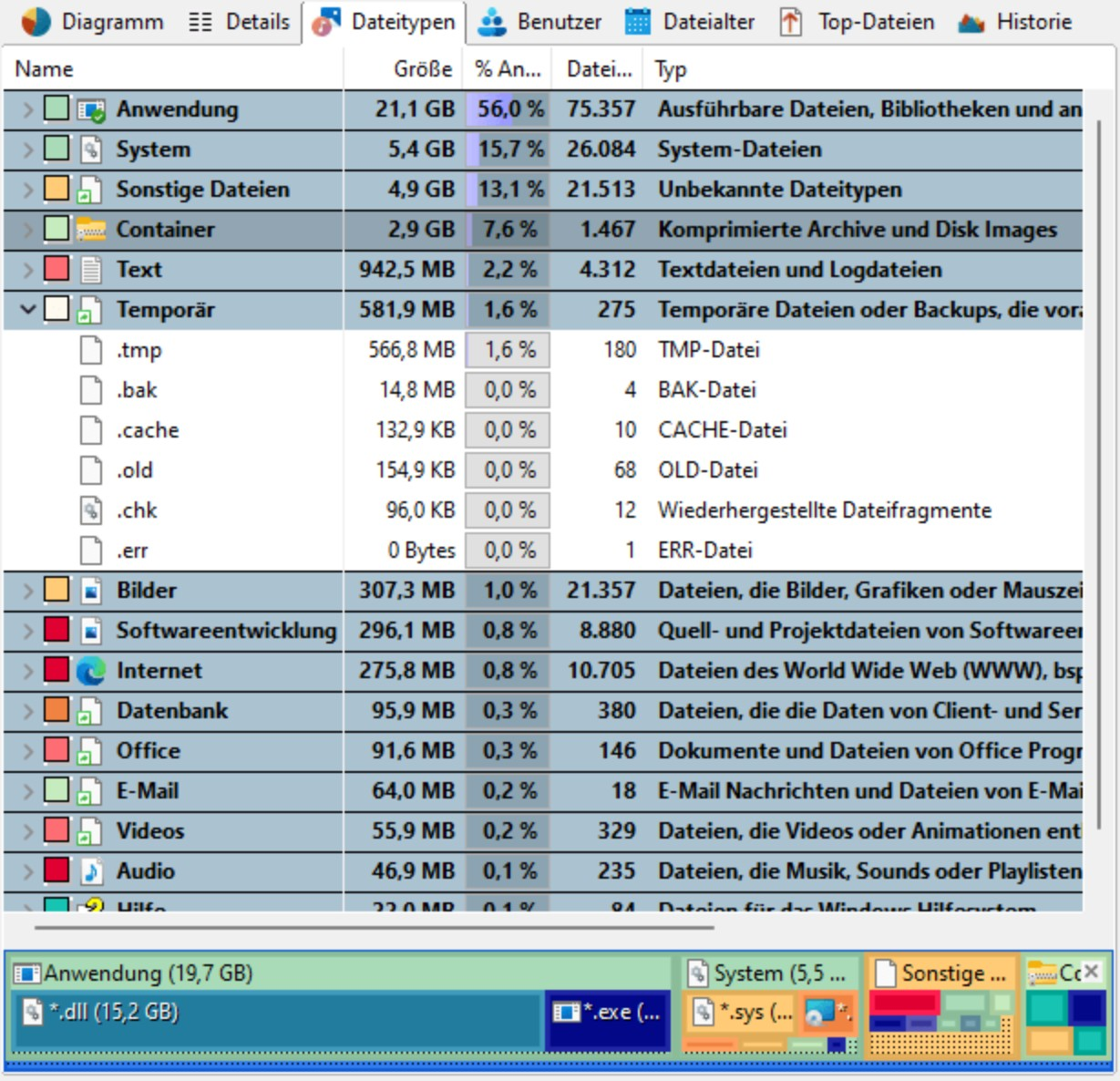1120x1081 pixels.
Task: Click the Diagramm pie chart icon
Action: coord(36,22)
